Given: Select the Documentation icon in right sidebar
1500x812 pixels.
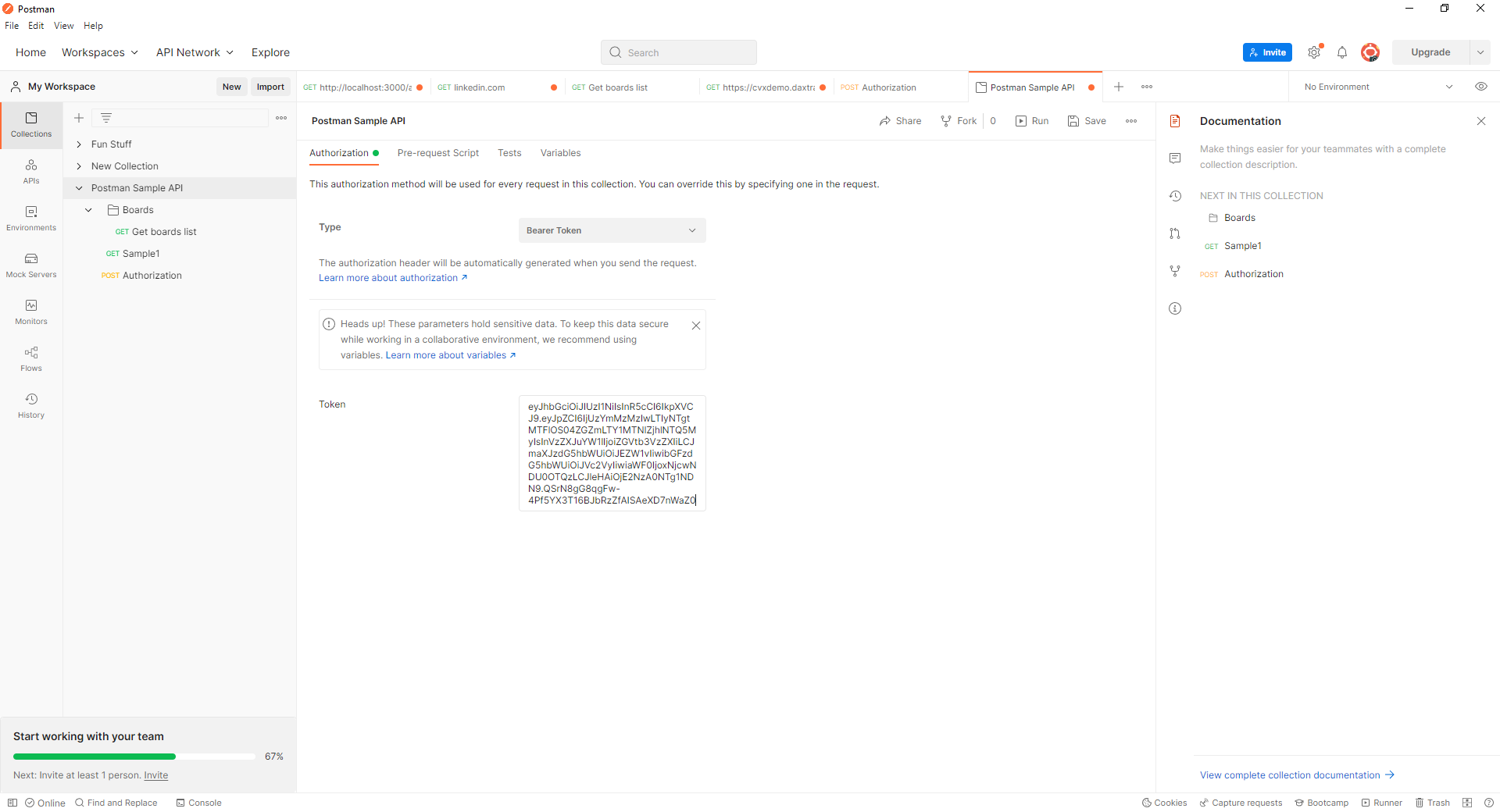Looking at the screenshot, I should coord(1175,121).
